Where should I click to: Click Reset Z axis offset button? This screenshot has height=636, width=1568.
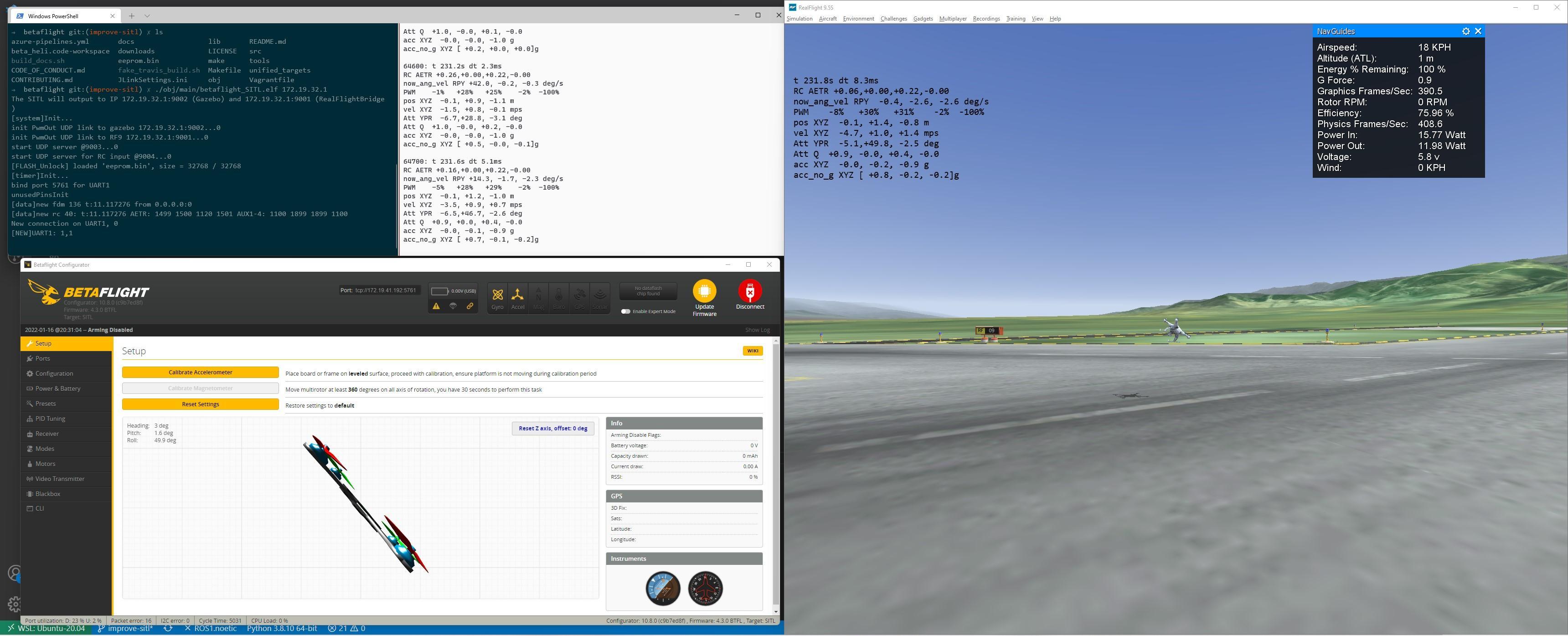click(552, 429)
